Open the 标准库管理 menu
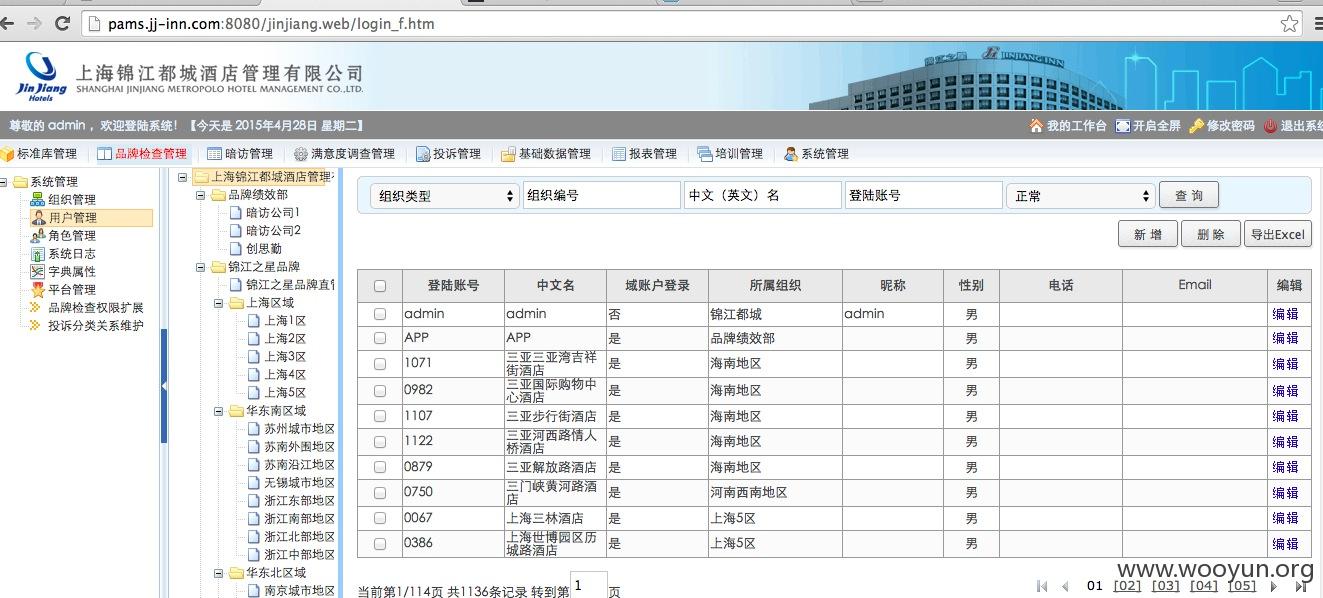The height and width of the screenshot is (598, 1323). coord(39,154)
